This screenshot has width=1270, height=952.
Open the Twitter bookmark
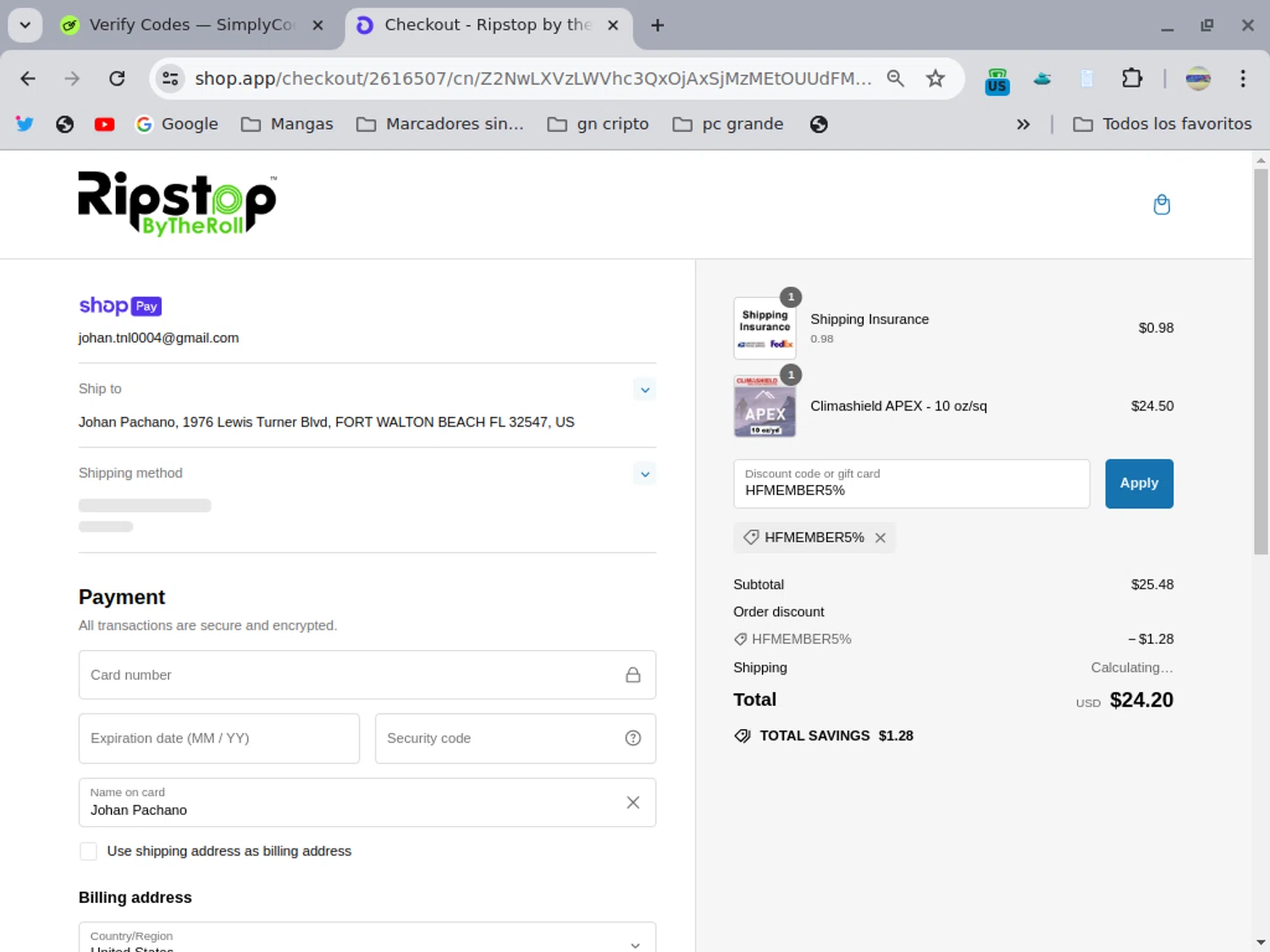[25, 124]
